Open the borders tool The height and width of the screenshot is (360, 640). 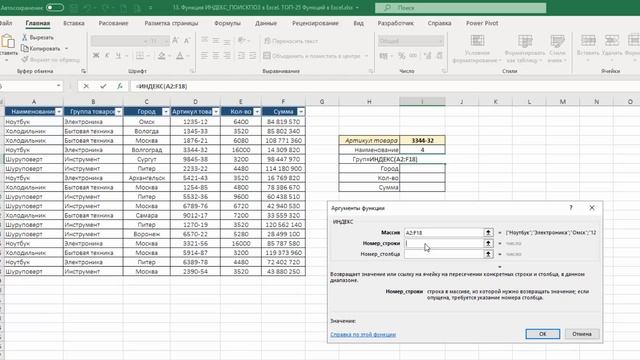pos(140,56)
